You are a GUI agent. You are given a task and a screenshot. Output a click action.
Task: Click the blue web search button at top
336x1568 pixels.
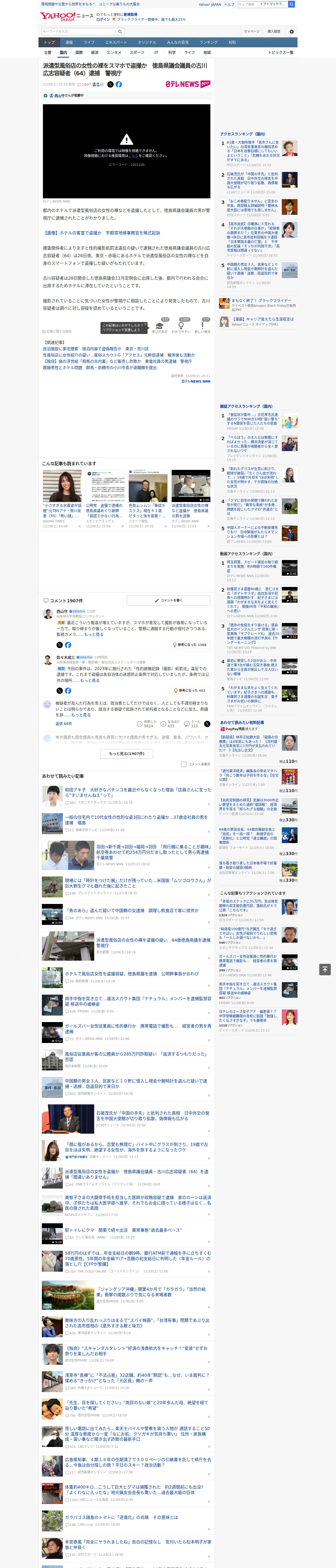coord(292,4)
